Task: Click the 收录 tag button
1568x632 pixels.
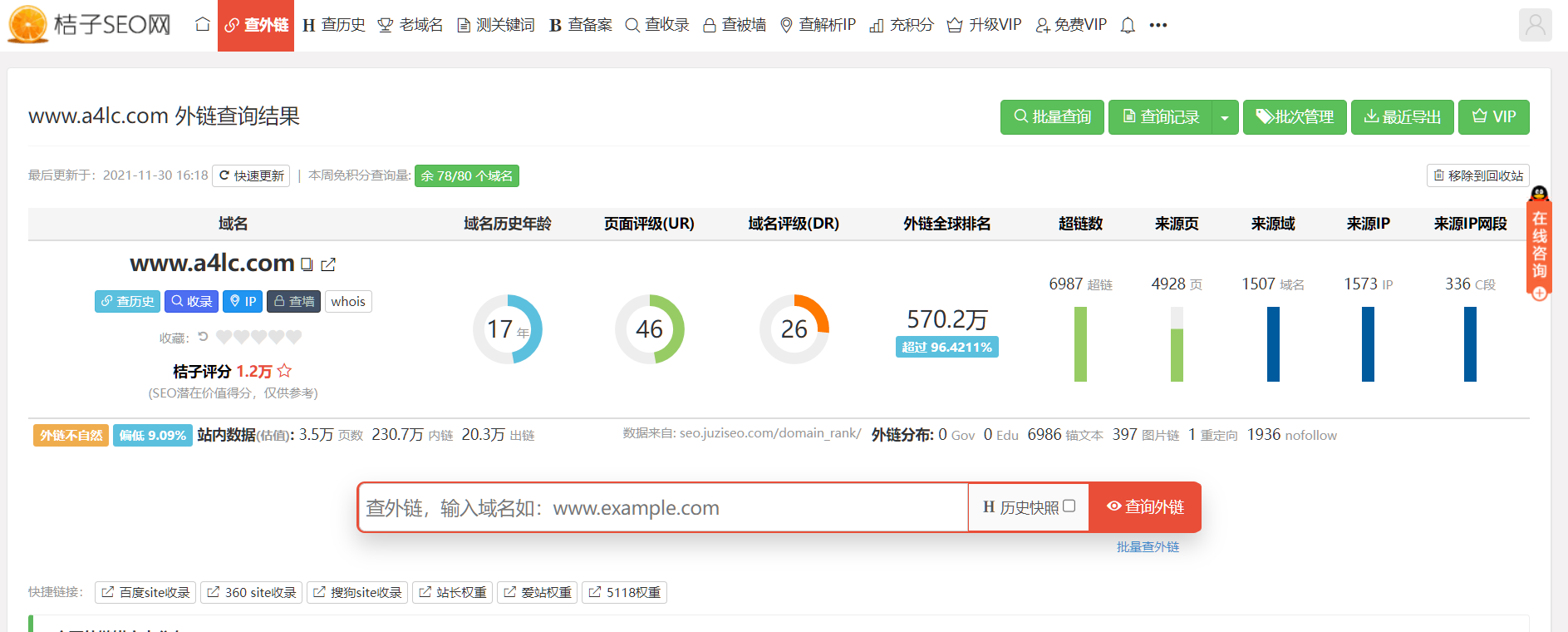Action: click(191, 301)
